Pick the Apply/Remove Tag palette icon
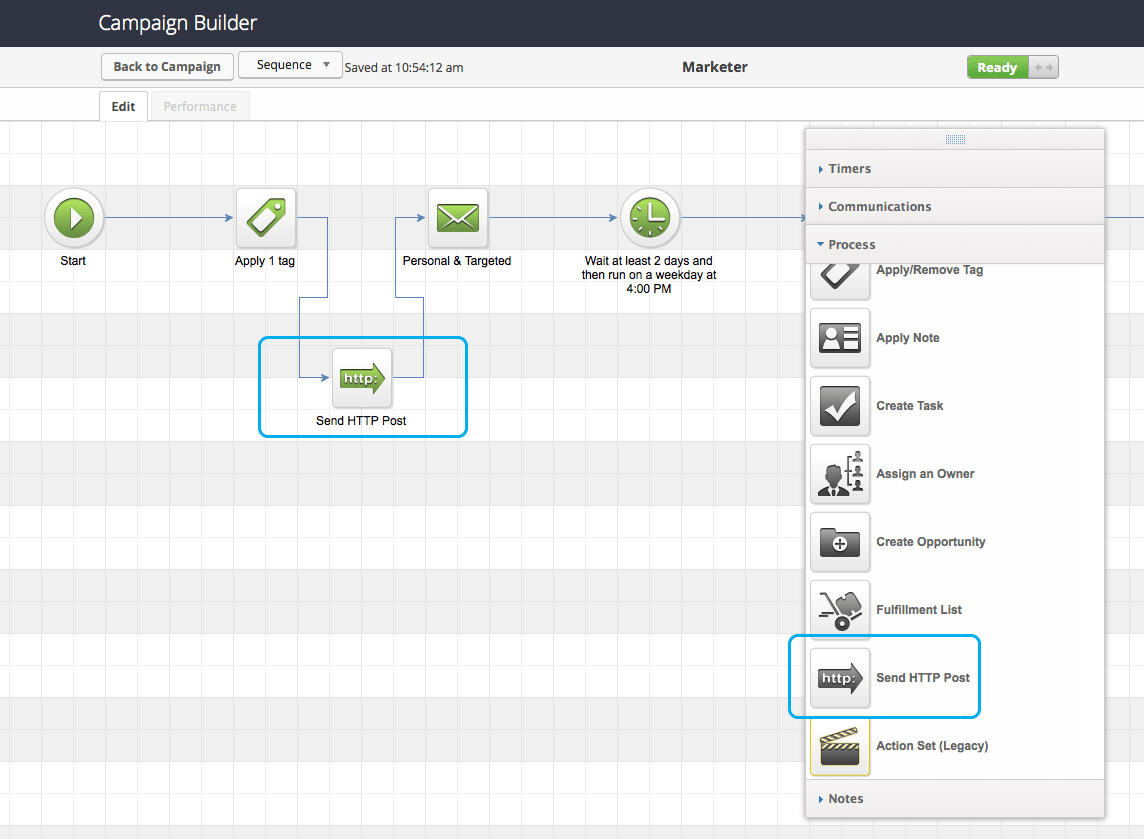The image size is (1144, 839). [840, 280]
